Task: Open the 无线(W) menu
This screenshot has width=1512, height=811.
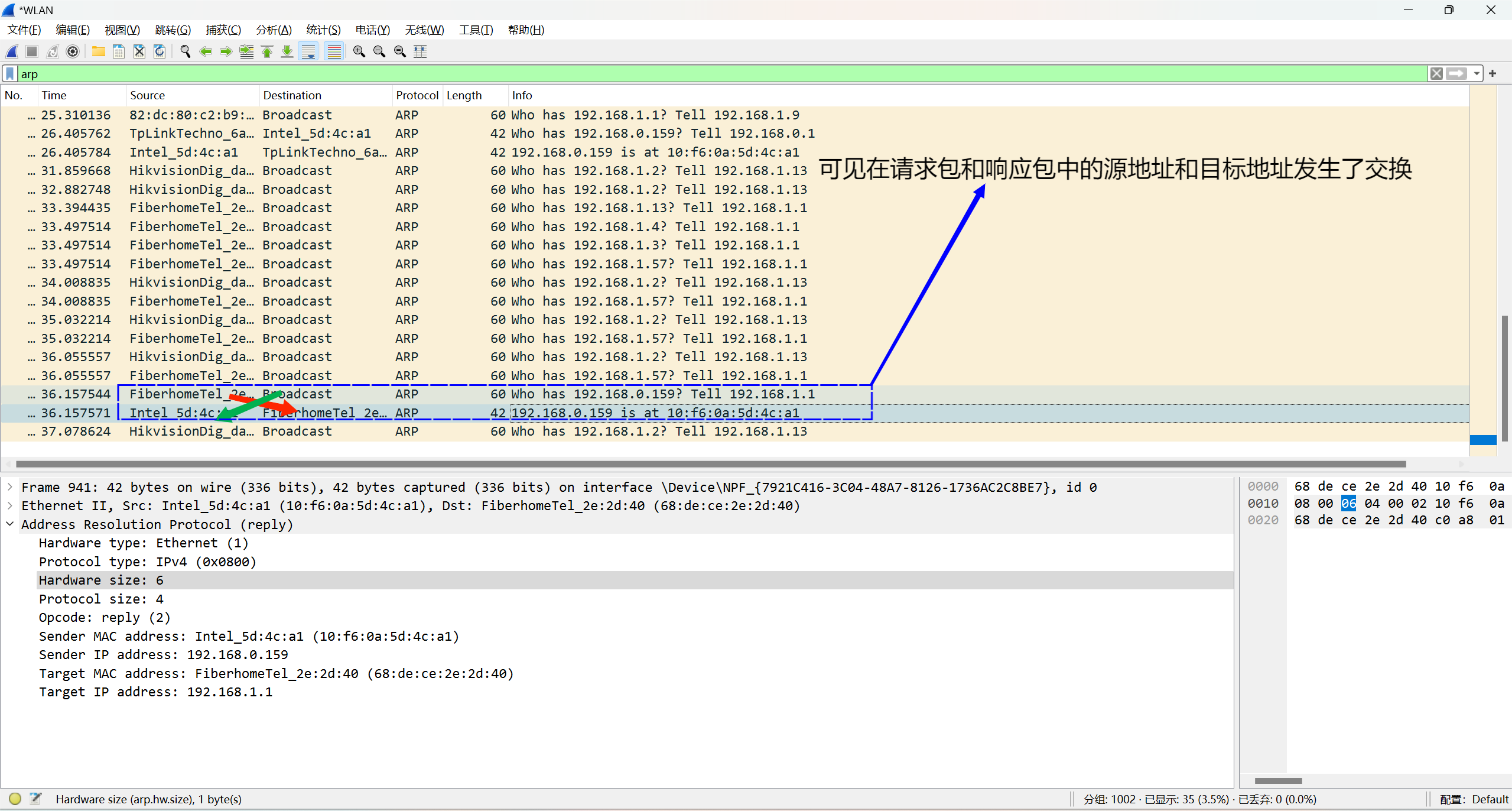Action: [425, 30]
